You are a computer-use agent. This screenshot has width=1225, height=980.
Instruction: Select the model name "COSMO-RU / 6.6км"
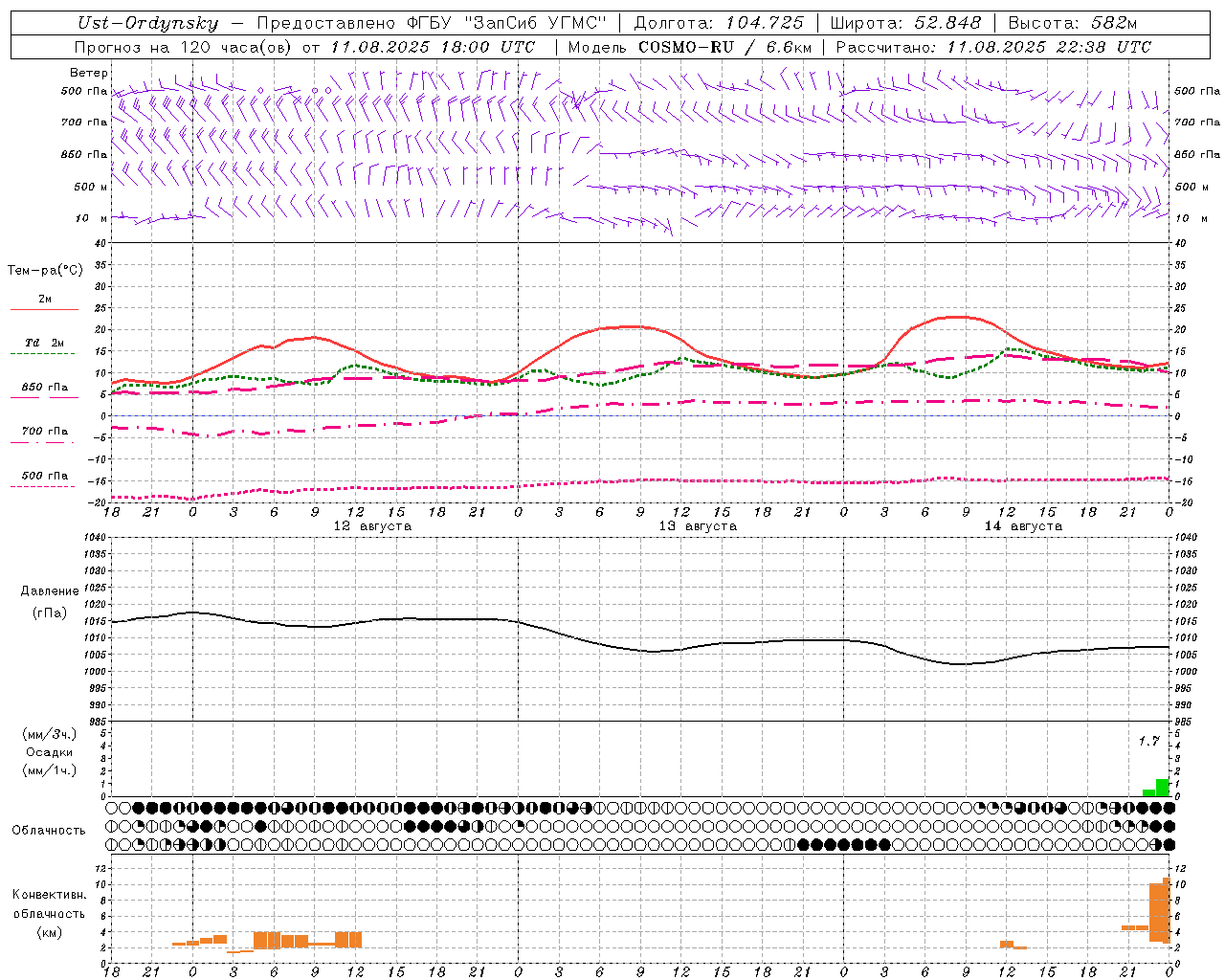(725, 47)
